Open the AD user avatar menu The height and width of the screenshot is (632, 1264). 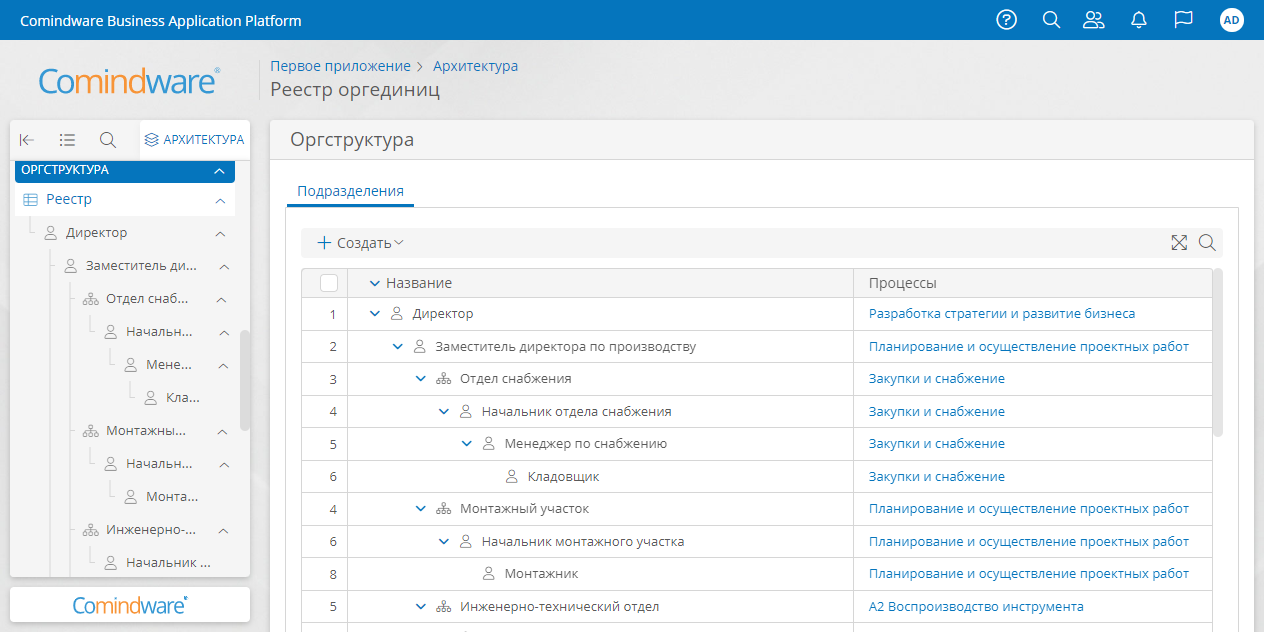pyautogui.click(x=1232, y=20)
